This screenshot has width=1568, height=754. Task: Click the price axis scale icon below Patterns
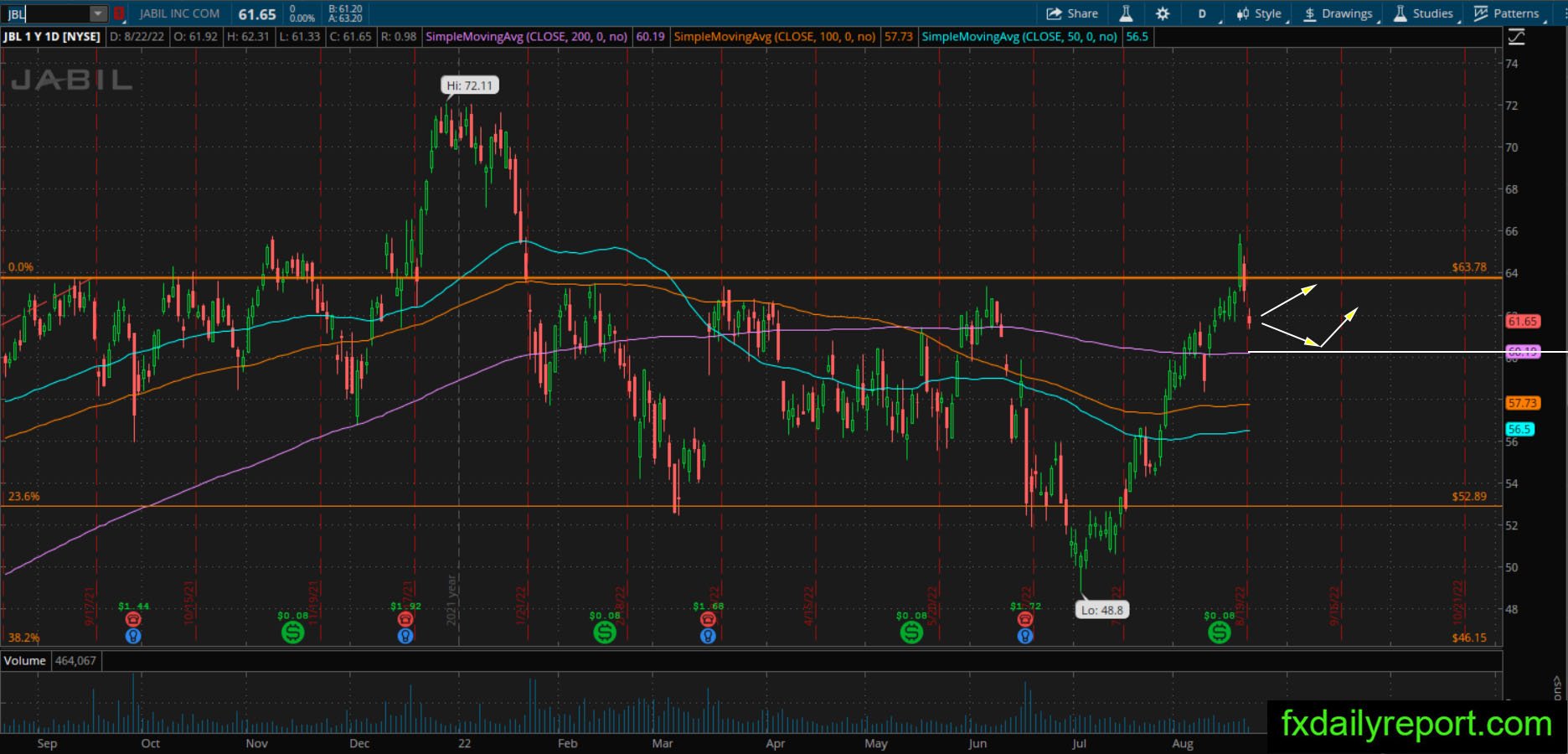pos(1516,37)
